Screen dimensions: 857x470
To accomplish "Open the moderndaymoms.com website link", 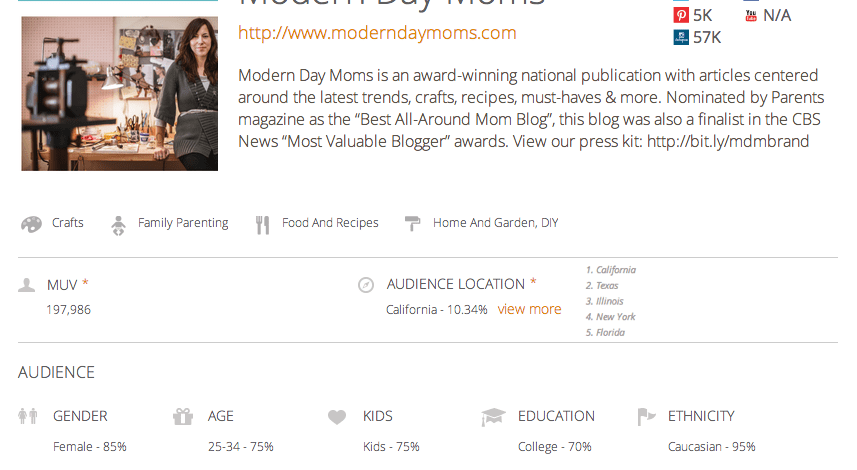I will point(377,33).
